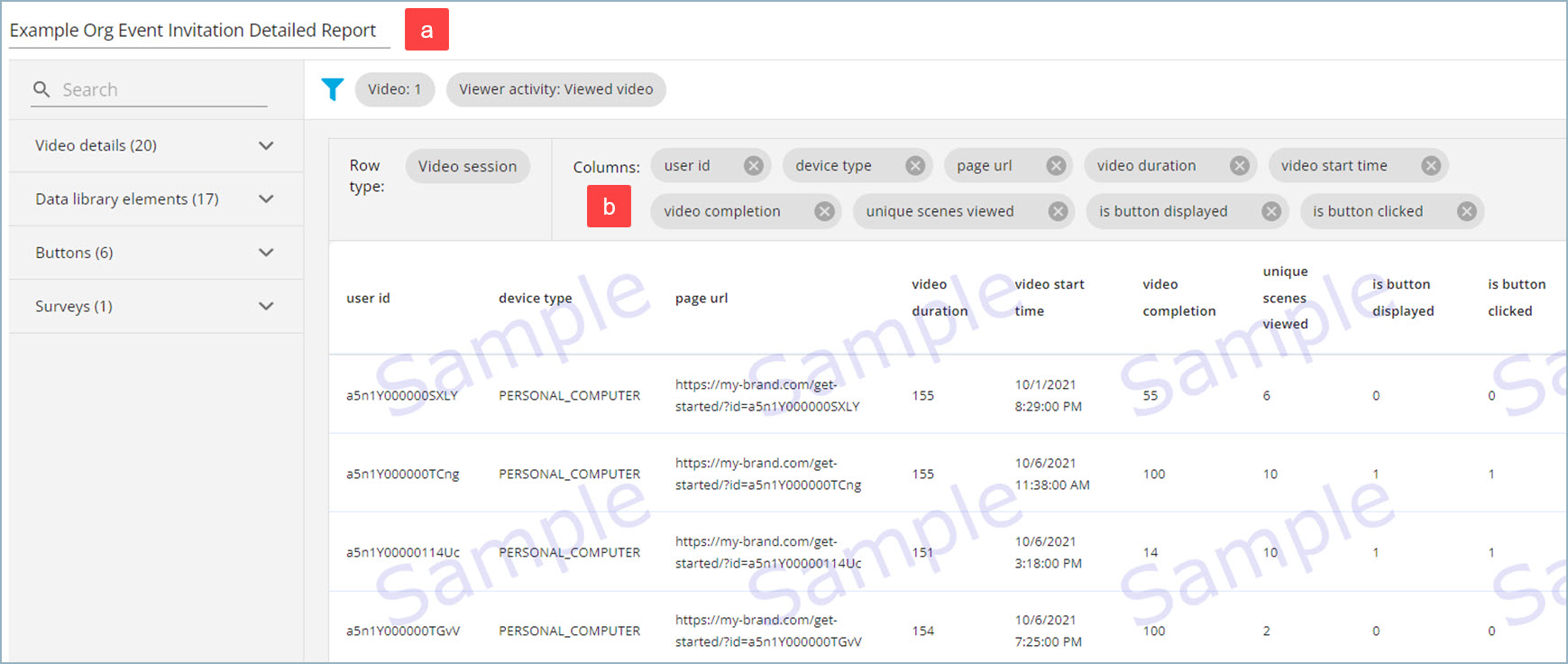This screenshot has width=1568, height=664.
Task: Remove the video duration column chip
Action: (1240, 166)
